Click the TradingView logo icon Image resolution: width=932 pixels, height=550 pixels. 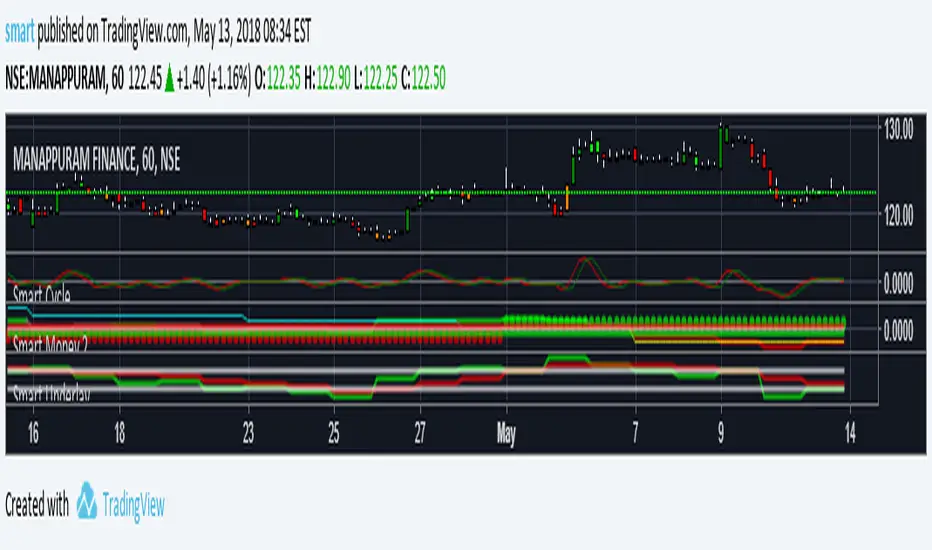coord(87,501)
